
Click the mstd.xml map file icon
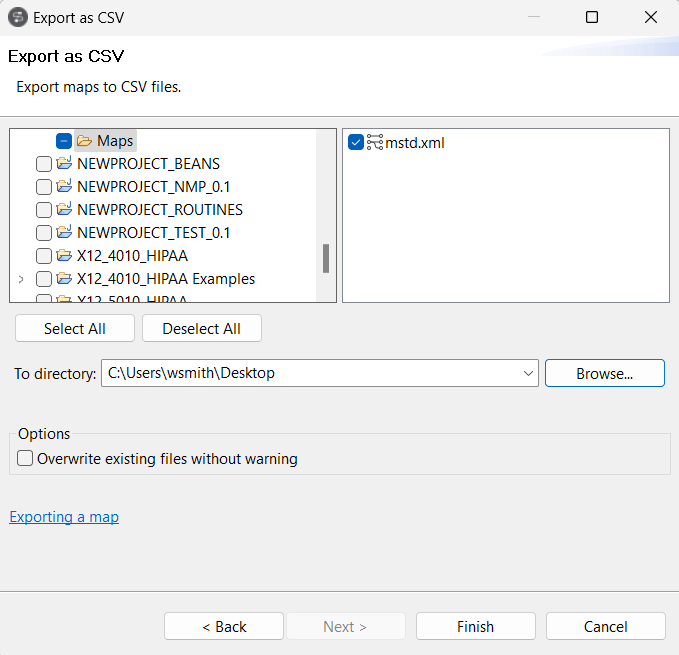[375, 143]
